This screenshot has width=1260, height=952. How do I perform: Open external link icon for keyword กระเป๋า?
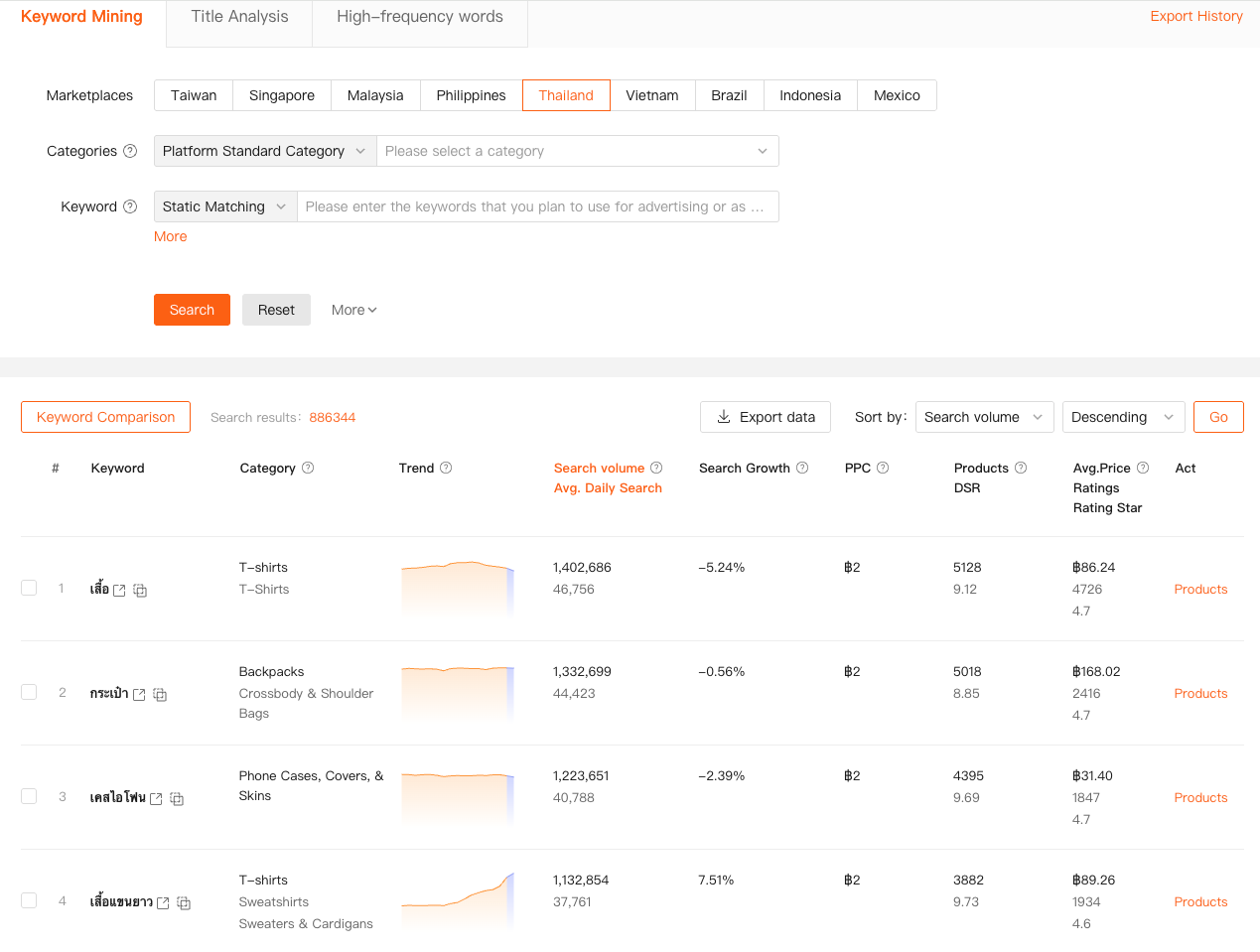point(139,695)
